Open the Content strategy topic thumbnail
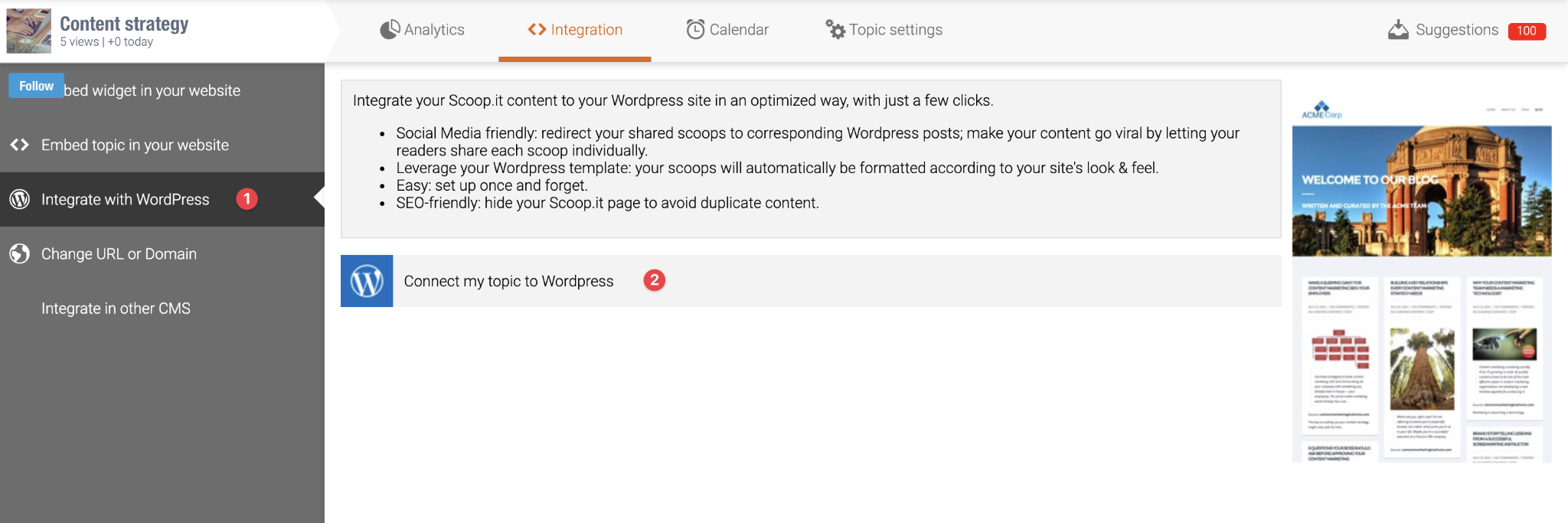Viewport: 1568px width, 523px height. pos(28,31)
